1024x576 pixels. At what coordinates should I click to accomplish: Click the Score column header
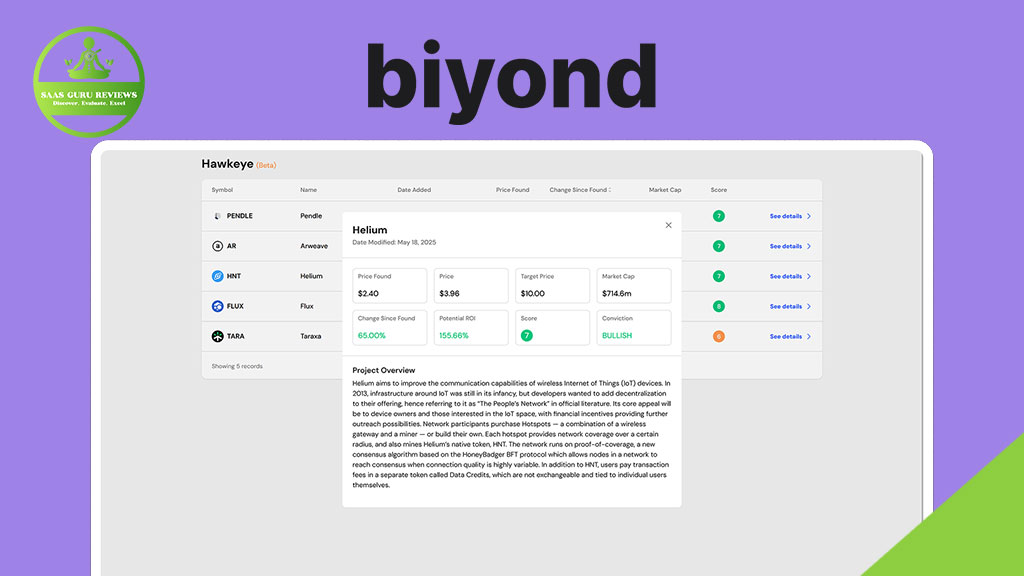click(718, 190)
